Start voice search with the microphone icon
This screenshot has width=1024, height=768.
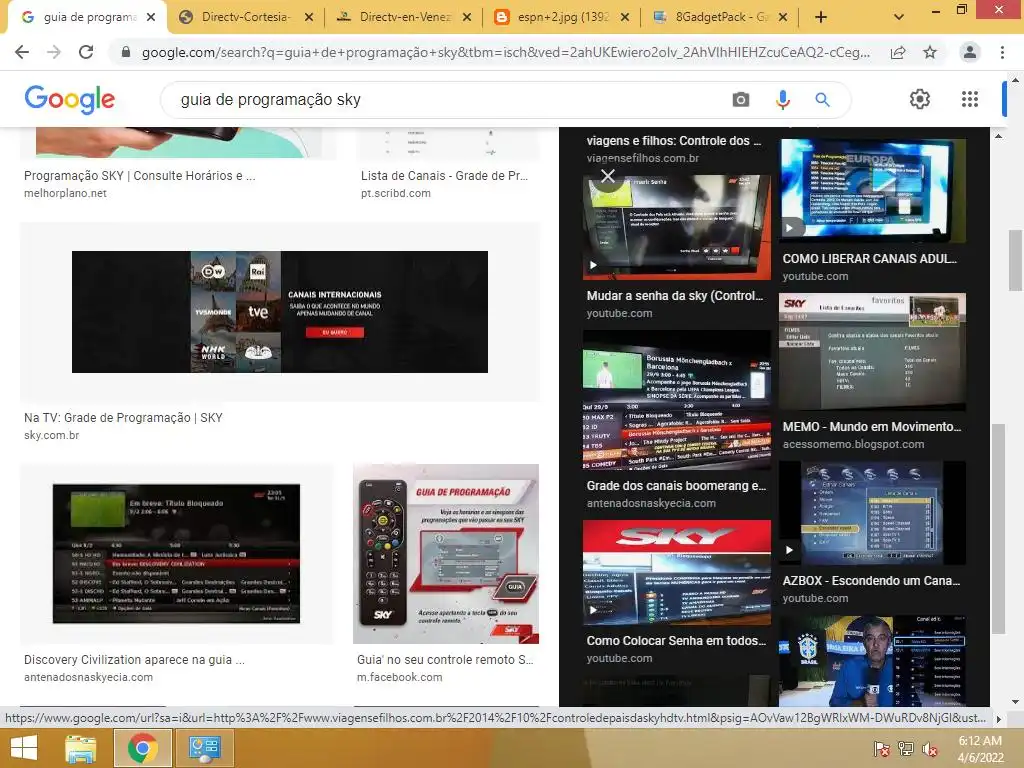782,99
